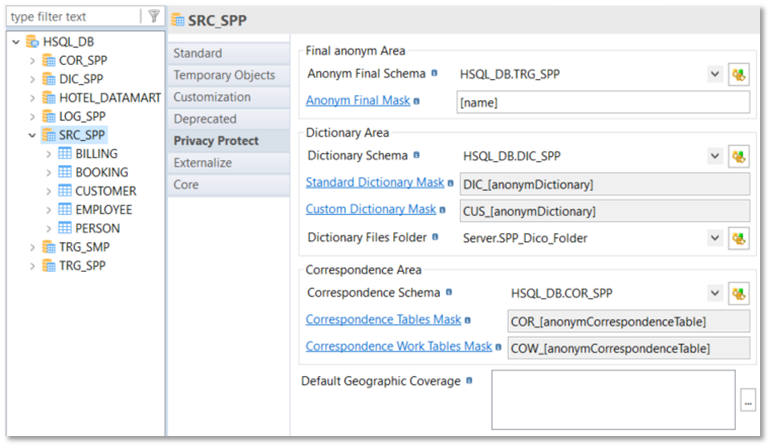Click info icon next to Standard Dictionary Mask
Viewport: 771px width, 447px height.
450,183
